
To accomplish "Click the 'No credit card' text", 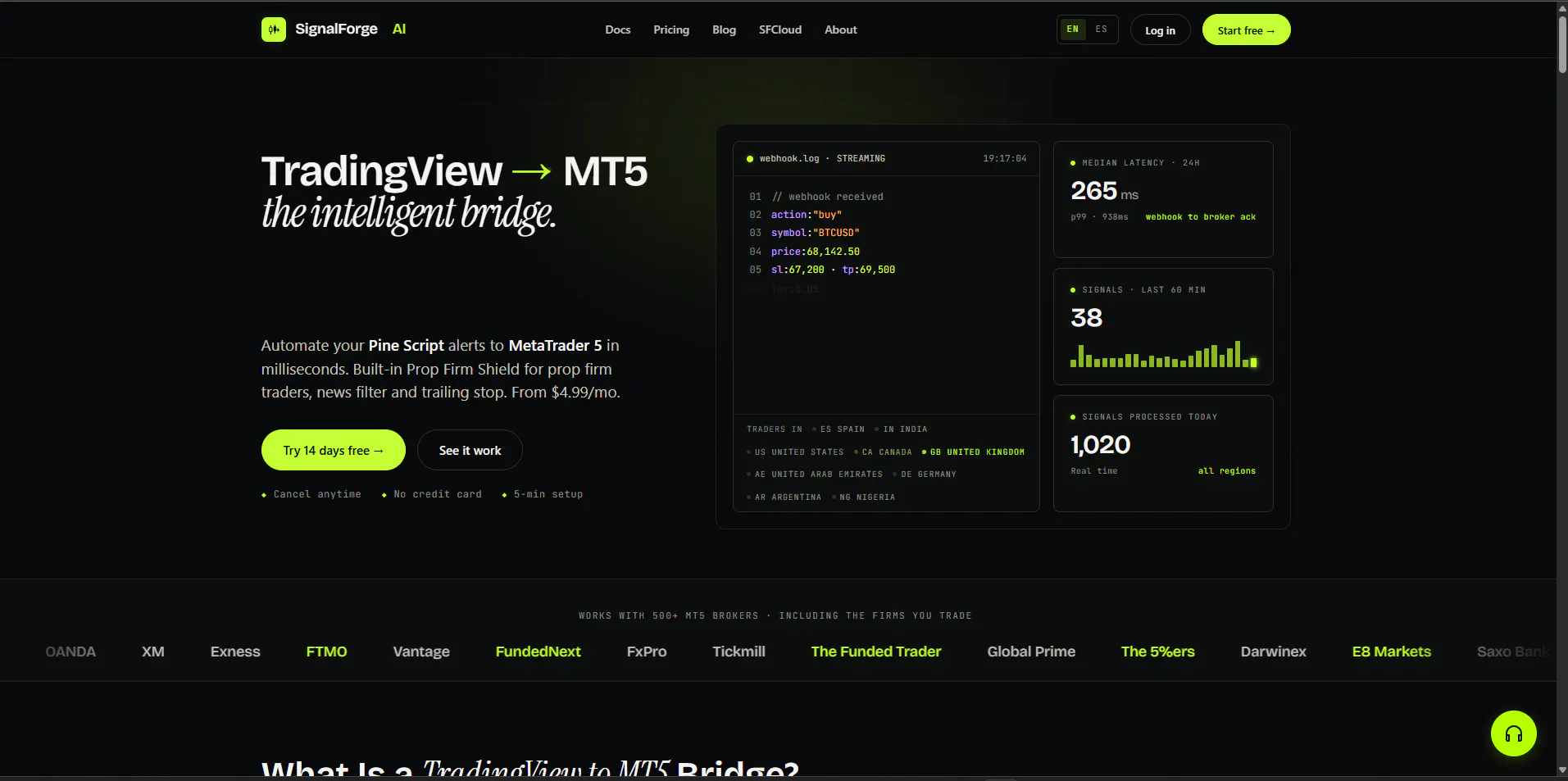I will (438, 494).
